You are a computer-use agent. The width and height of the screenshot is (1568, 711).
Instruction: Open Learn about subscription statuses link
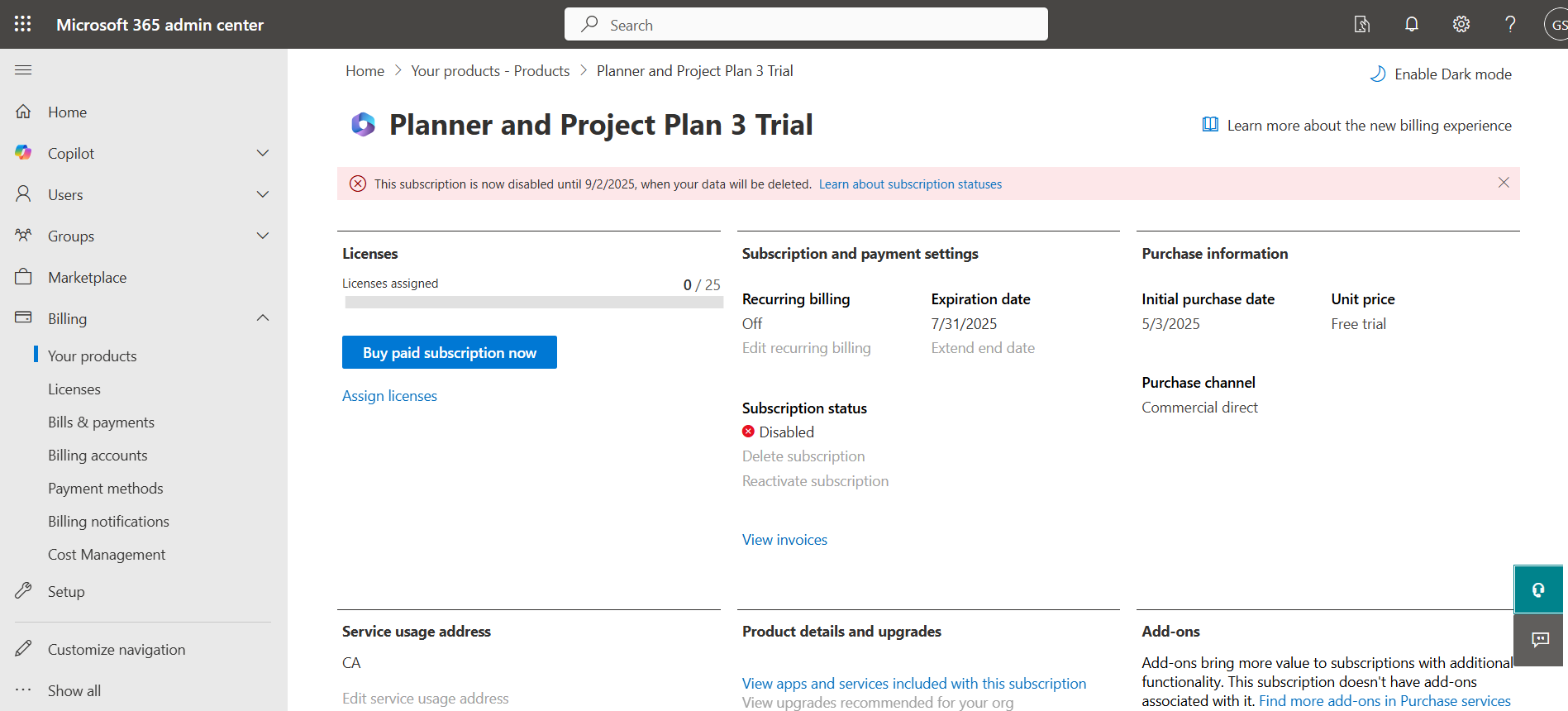coord(910,184)
